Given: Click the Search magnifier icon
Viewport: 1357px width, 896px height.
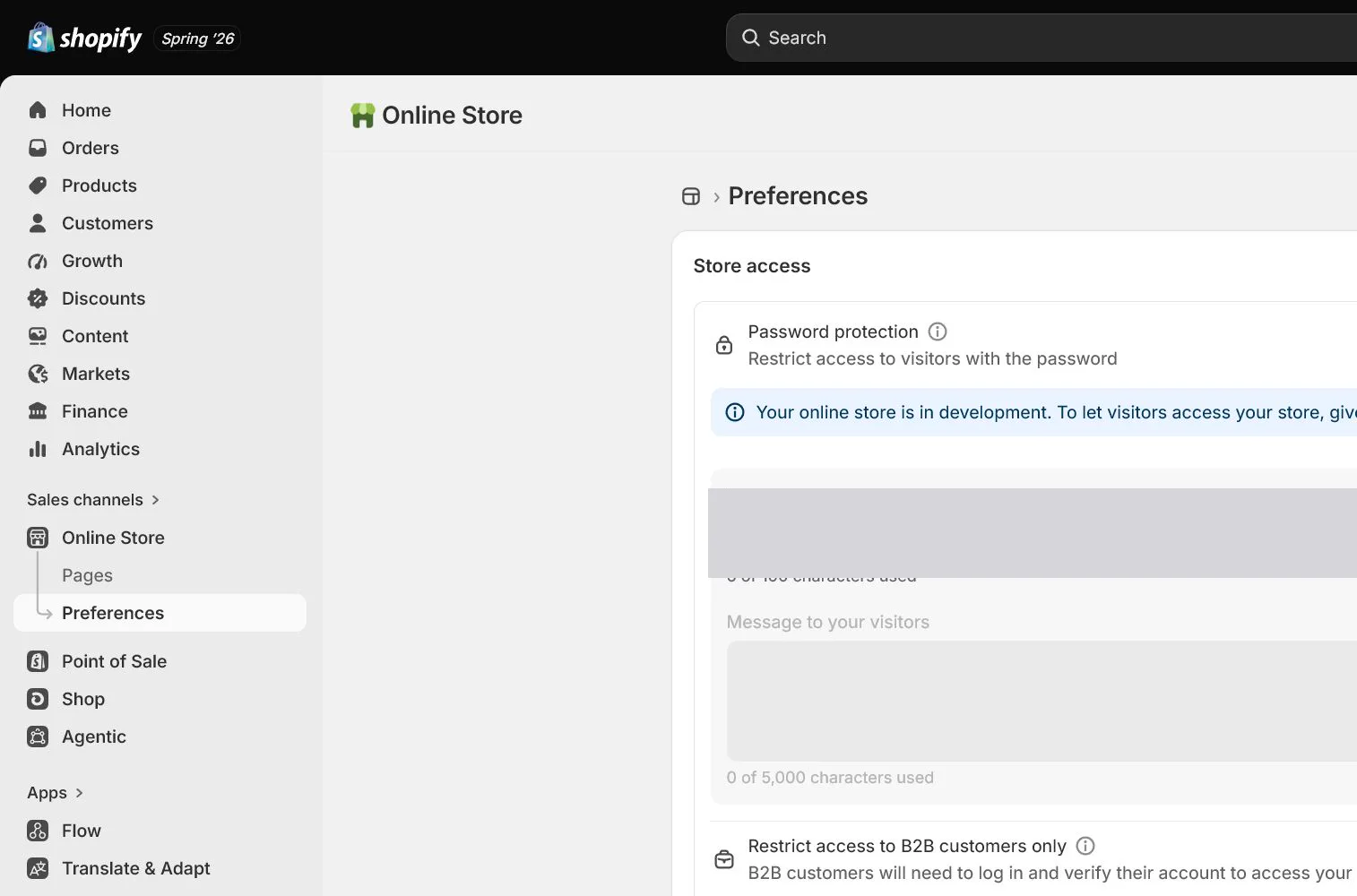Looking at the screenshot, I should point(750,38).
